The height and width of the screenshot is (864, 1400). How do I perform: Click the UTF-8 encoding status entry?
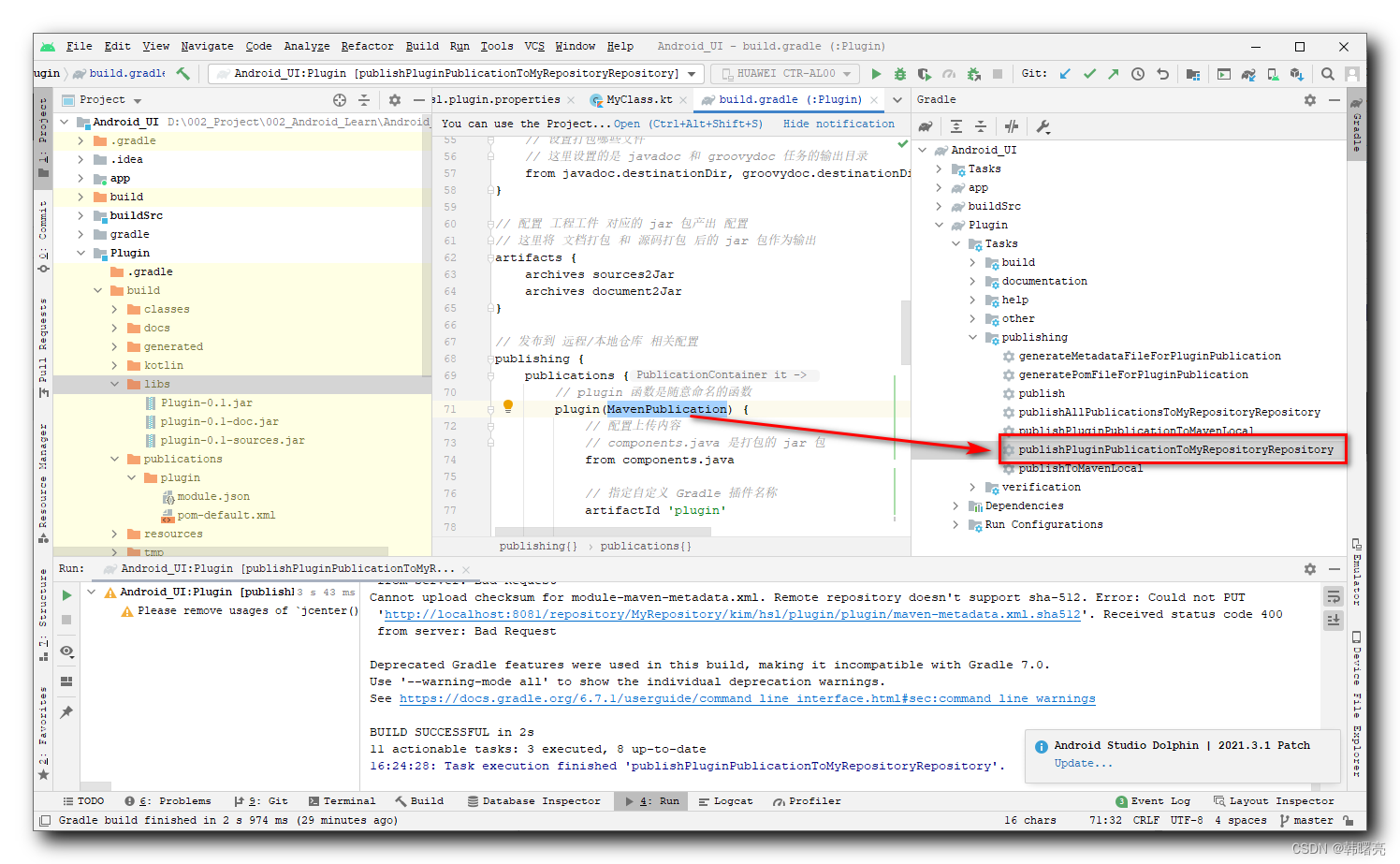click(1187, 821)
